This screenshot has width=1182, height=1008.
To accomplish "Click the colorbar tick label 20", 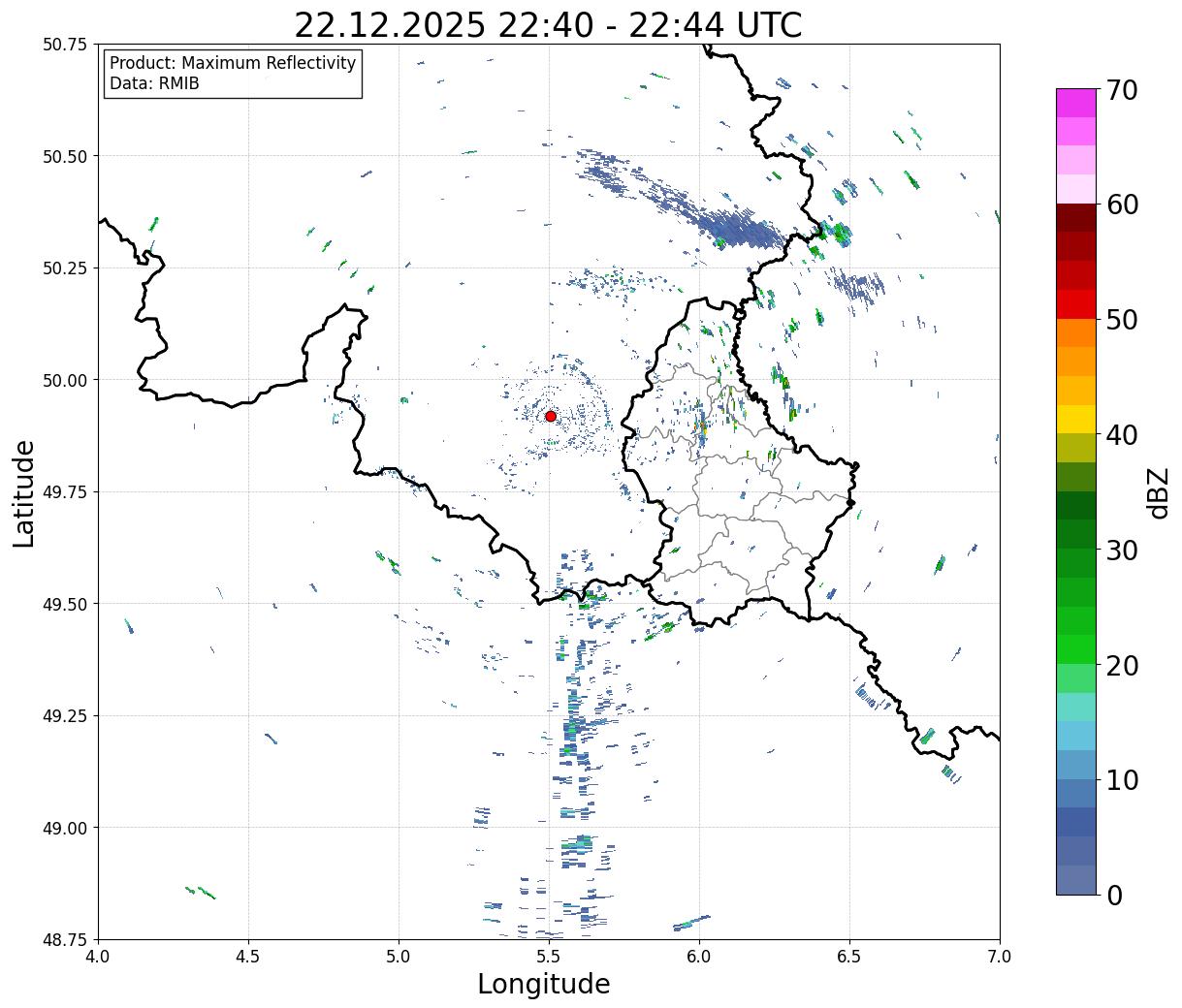I will tap(1122, 665).
